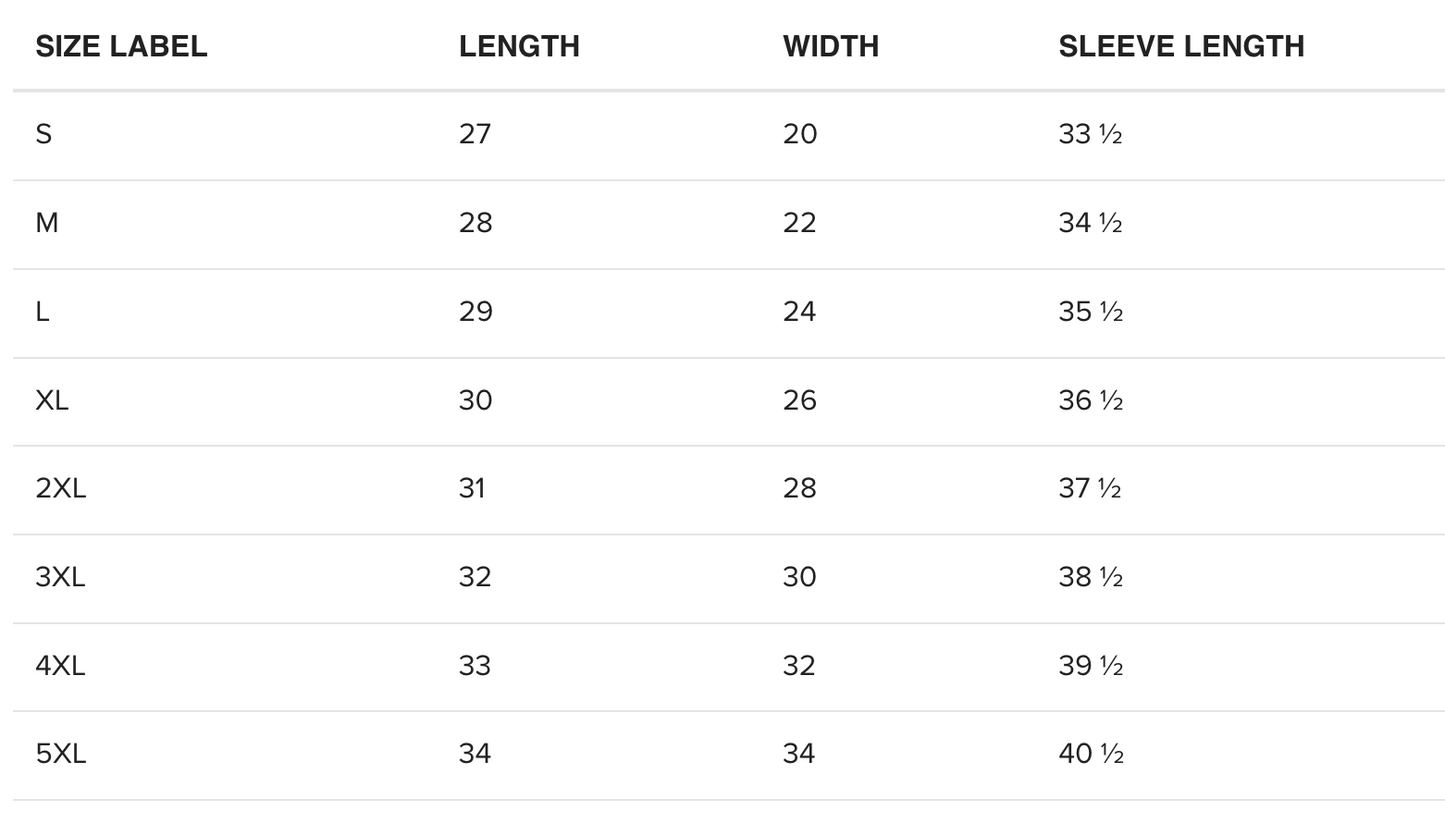Click sleeve length value 33 ½
The width and height of the screenshot is (1445, 823).
pos(1090,134)
